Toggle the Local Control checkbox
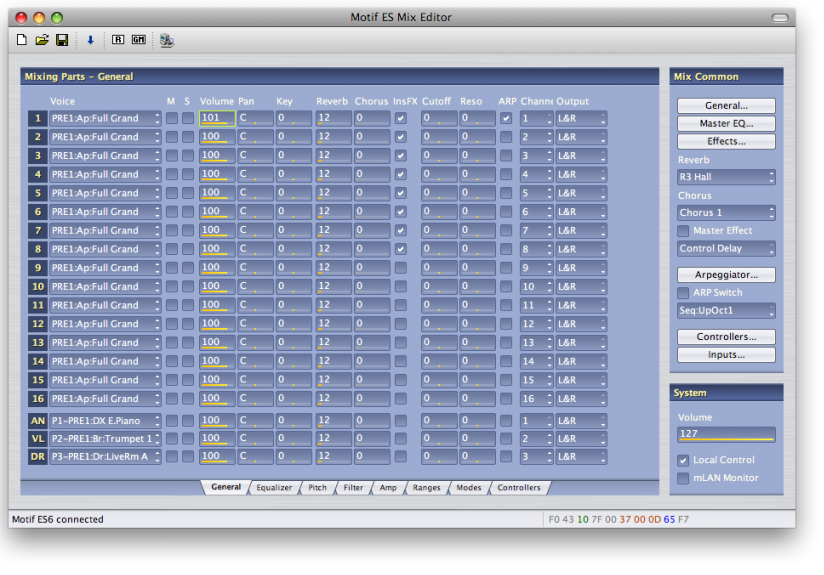The height and width of the screenshot is (575, 824). pyautogui.click(x=684, y=460)
